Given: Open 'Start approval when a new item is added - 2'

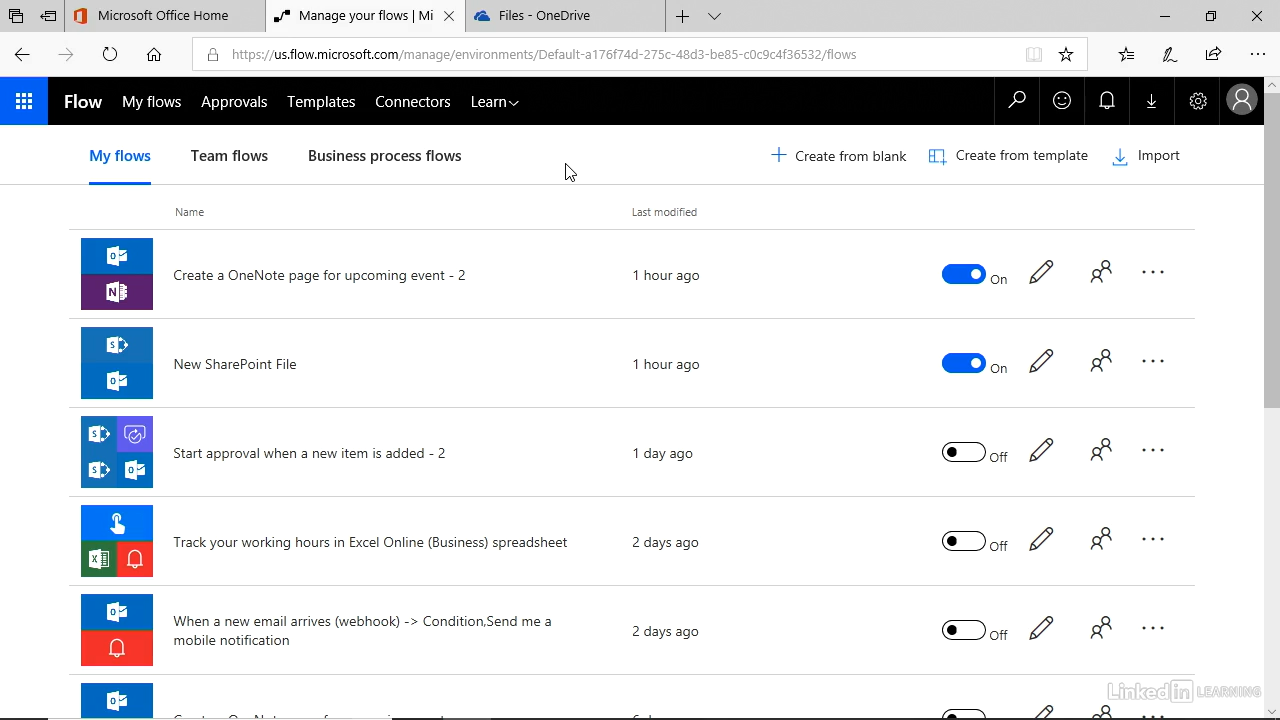Looking at the screenshot, I should [x=309, y=453].
